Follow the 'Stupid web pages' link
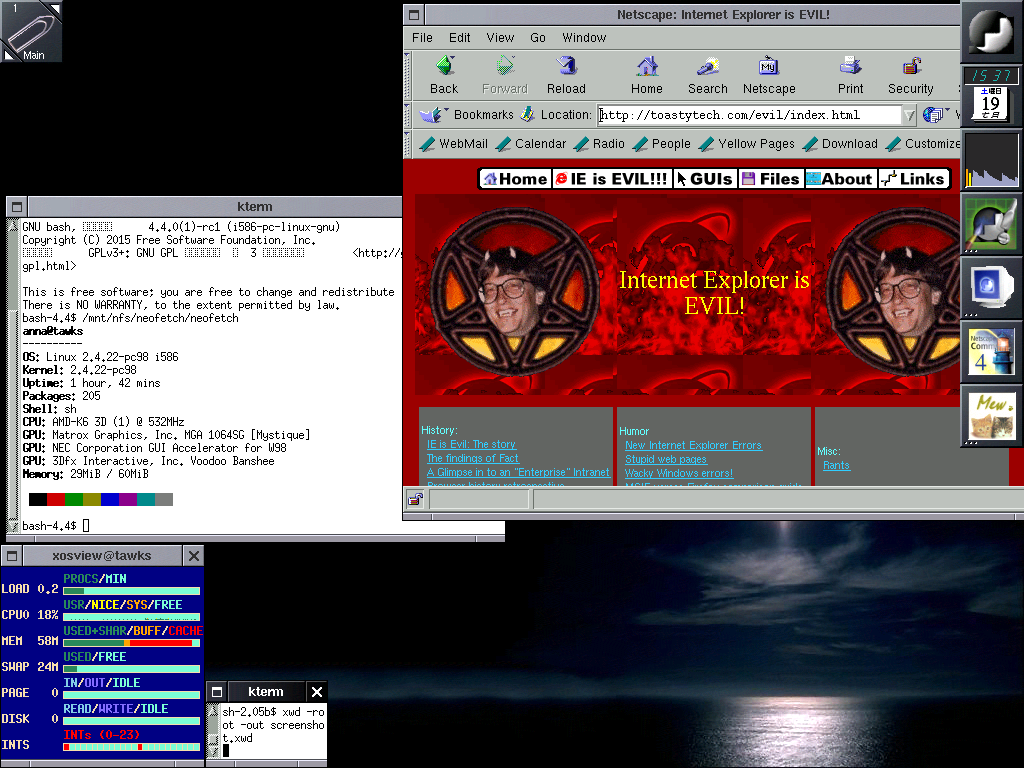The image size is (1024, 768). (665, 459)
